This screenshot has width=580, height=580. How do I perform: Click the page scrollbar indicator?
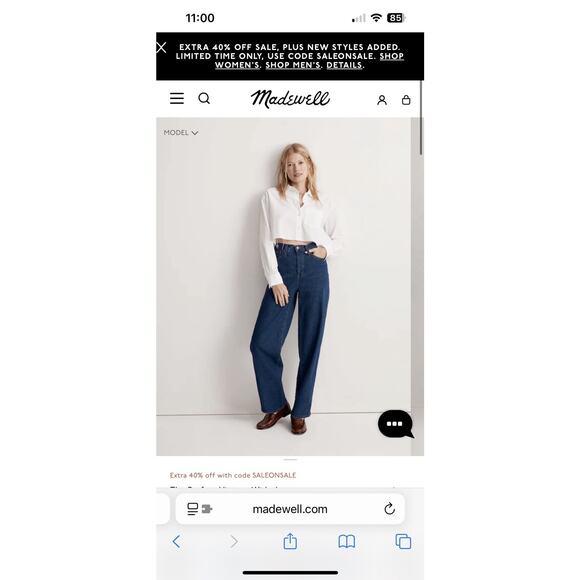pyautogui.click(x=421, y=118)
